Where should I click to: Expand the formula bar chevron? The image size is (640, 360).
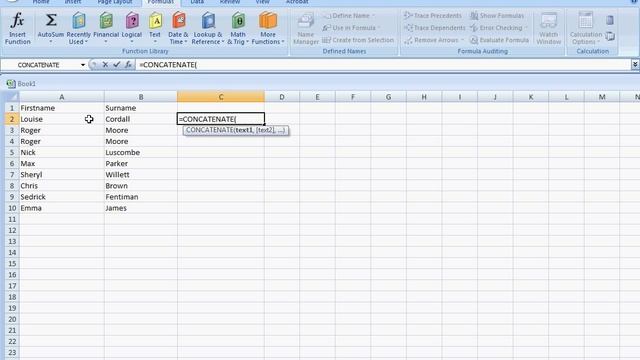pos(635,64)
